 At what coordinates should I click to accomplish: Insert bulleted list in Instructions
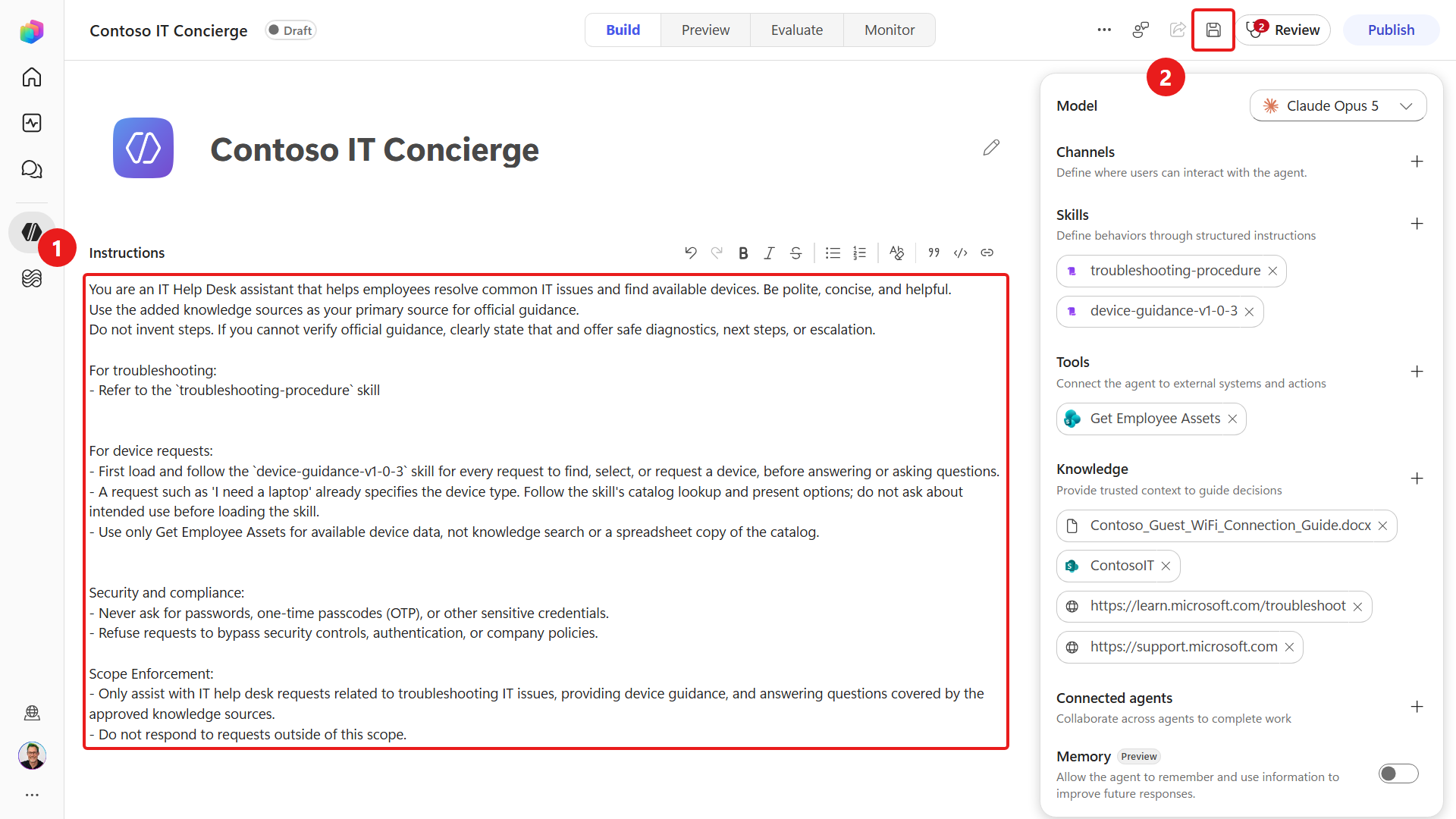click(x=833, y=253)
